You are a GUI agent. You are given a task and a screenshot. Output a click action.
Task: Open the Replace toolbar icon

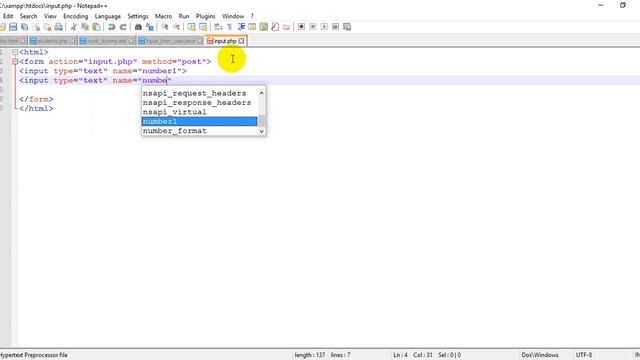[150, 27]
